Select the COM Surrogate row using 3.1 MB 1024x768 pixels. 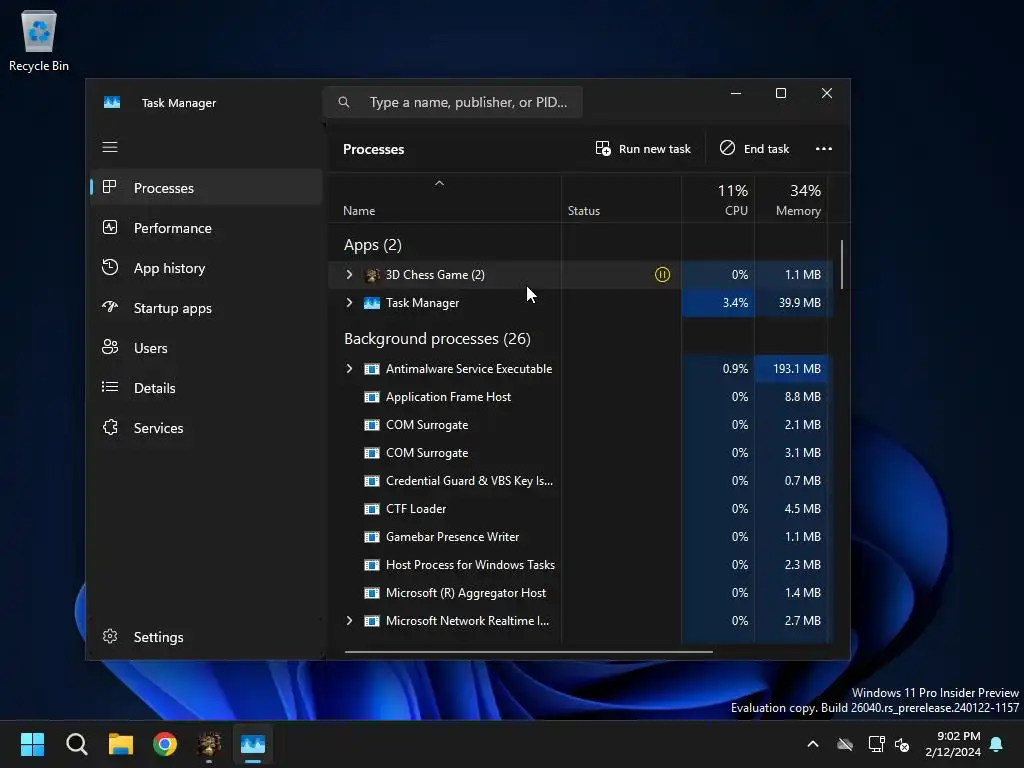coord(581,453)
